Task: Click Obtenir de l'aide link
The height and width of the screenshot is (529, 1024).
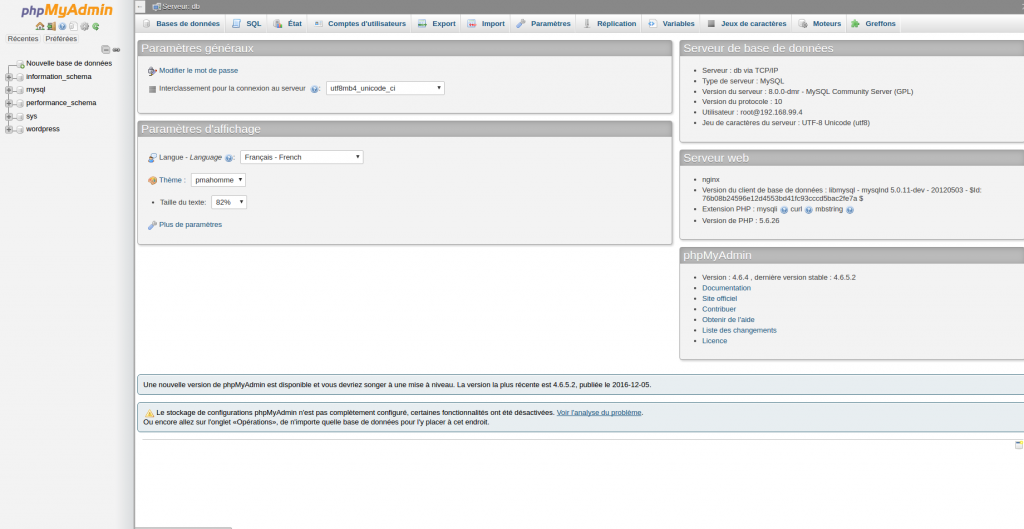Action: [728, 319]
